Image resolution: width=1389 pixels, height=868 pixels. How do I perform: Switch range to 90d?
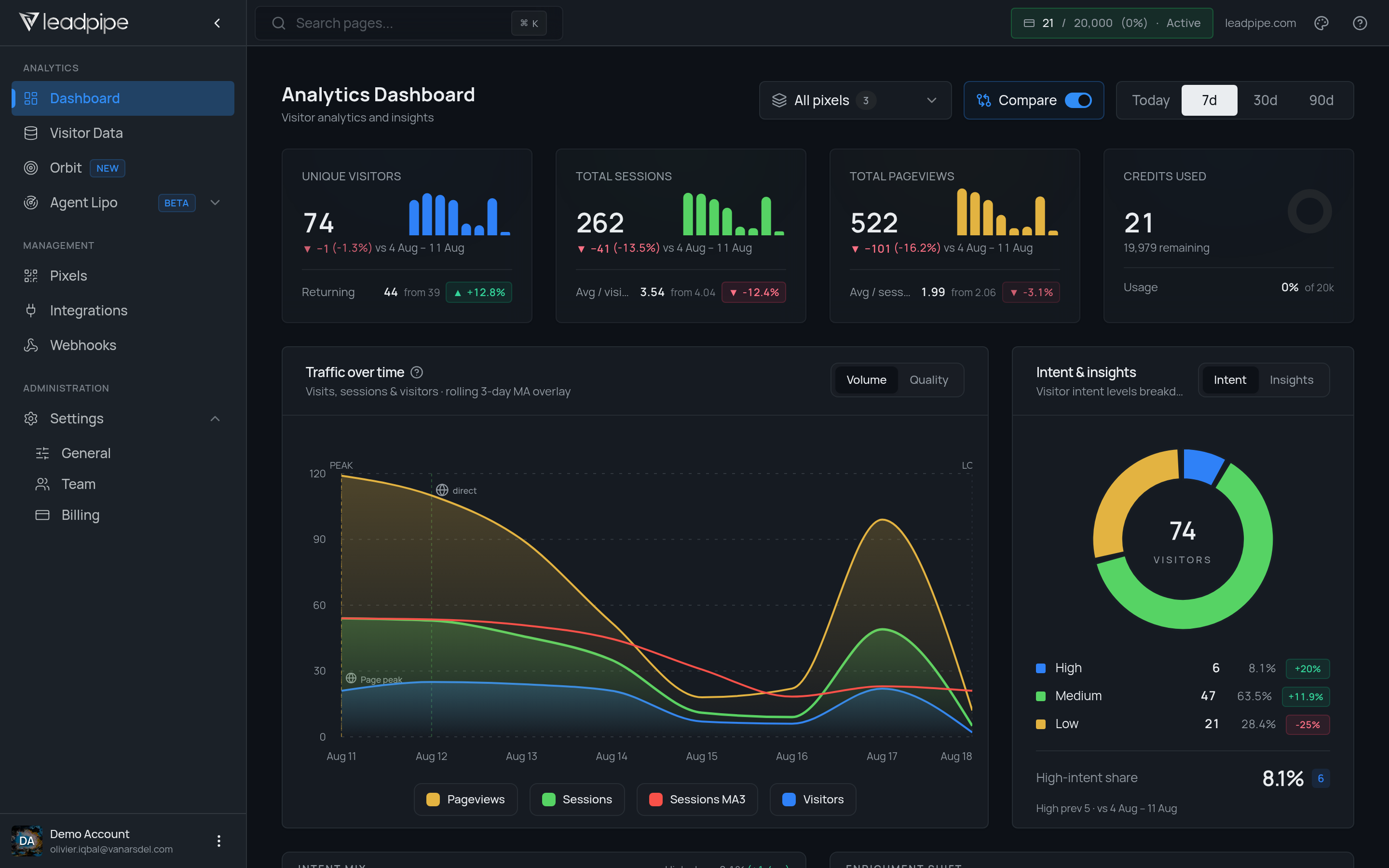click(x=1321, y=100)
